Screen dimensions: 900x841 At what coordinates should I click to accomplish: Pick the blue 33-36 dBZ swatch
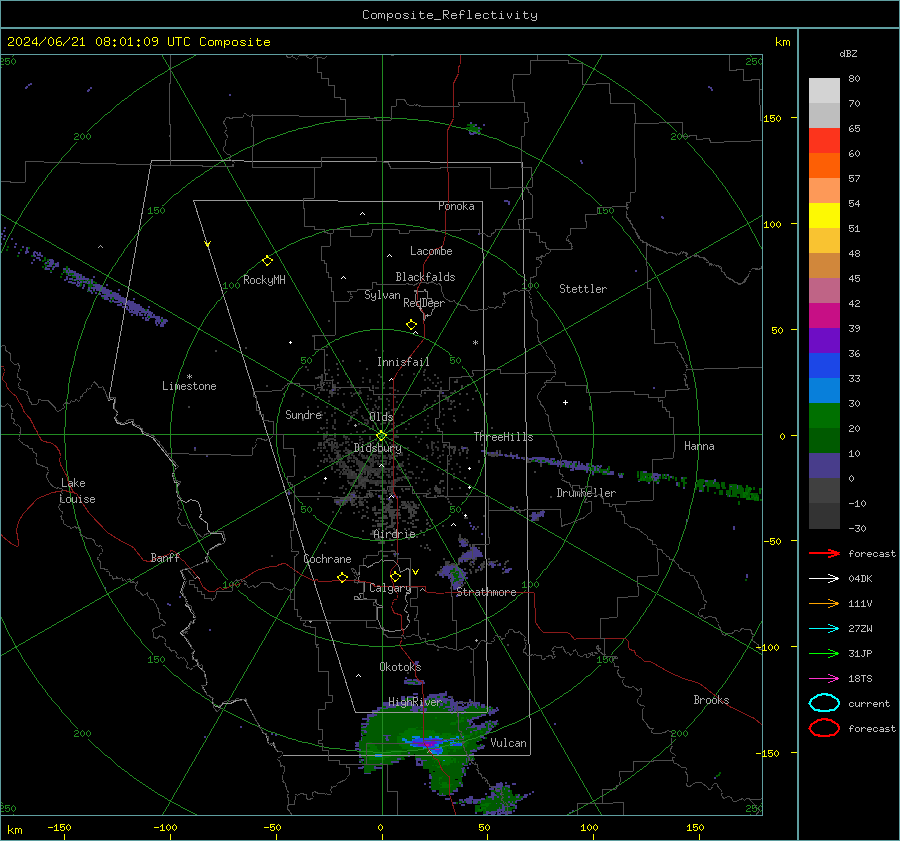(x=824, y=366)
